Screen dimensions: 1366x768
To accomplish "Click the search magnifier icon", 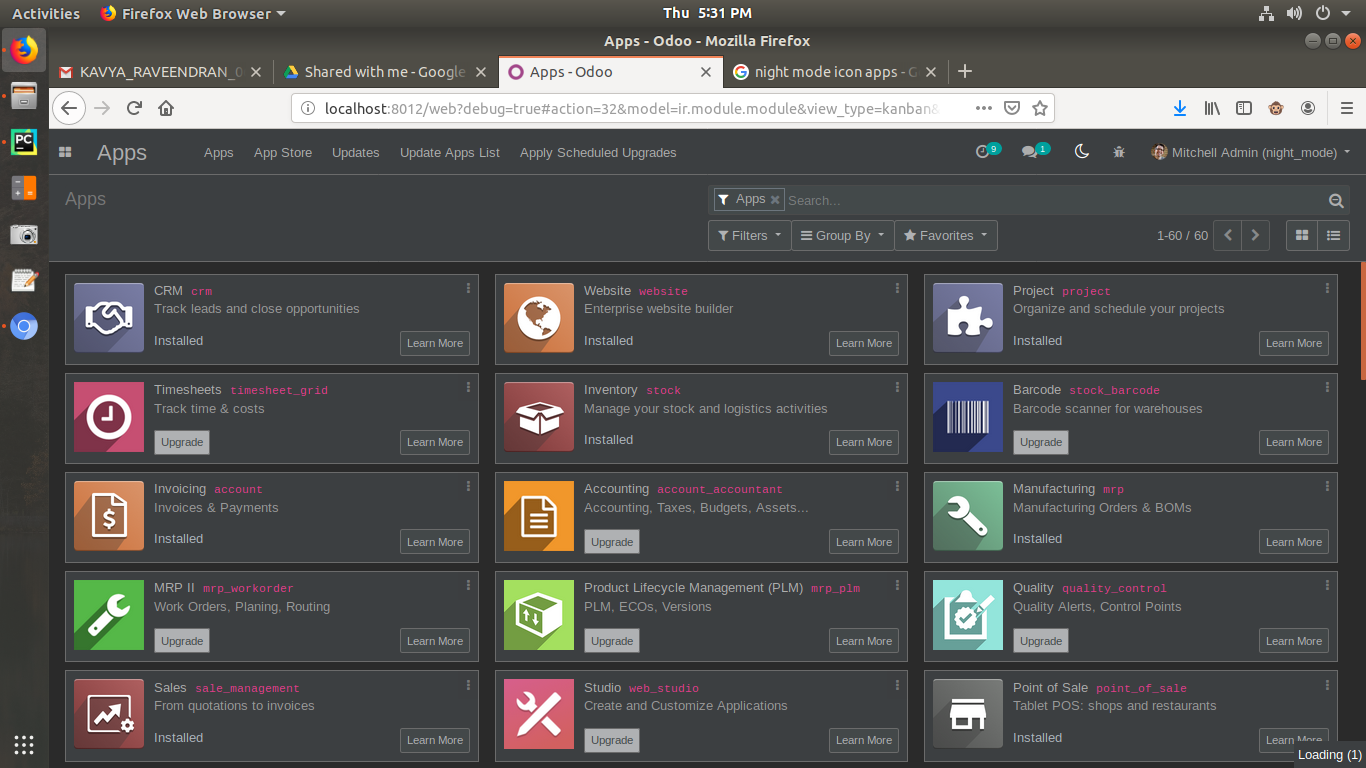I will click(1336, 200).
